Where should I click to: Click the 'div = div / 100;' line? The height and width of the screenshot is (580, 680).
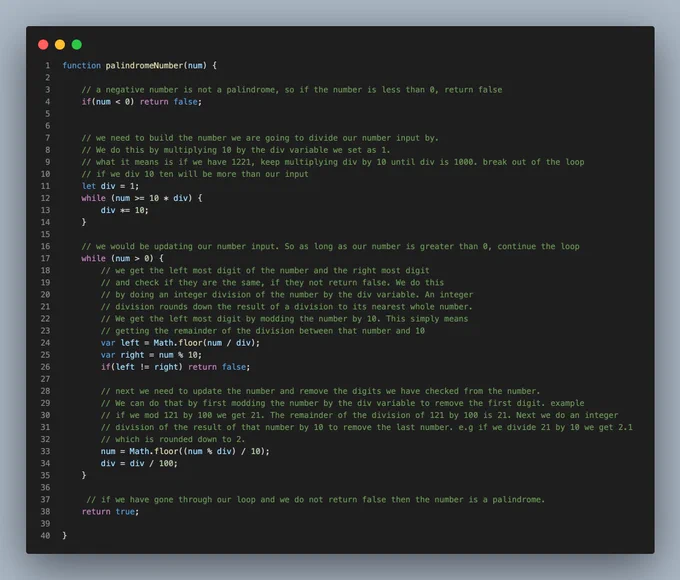click(x=139, y=464)
